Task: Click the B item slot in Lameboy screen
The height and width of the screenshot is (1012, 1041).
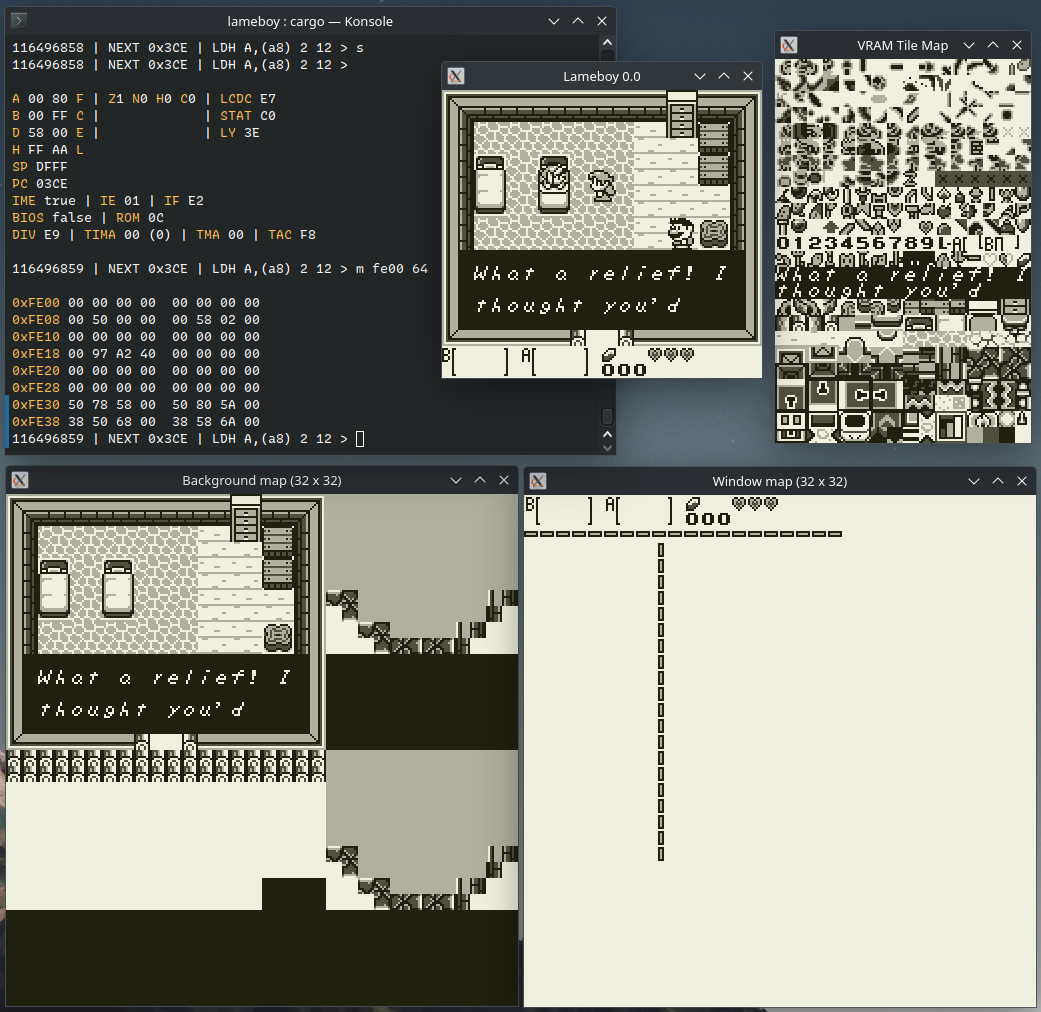Action: 476,361
